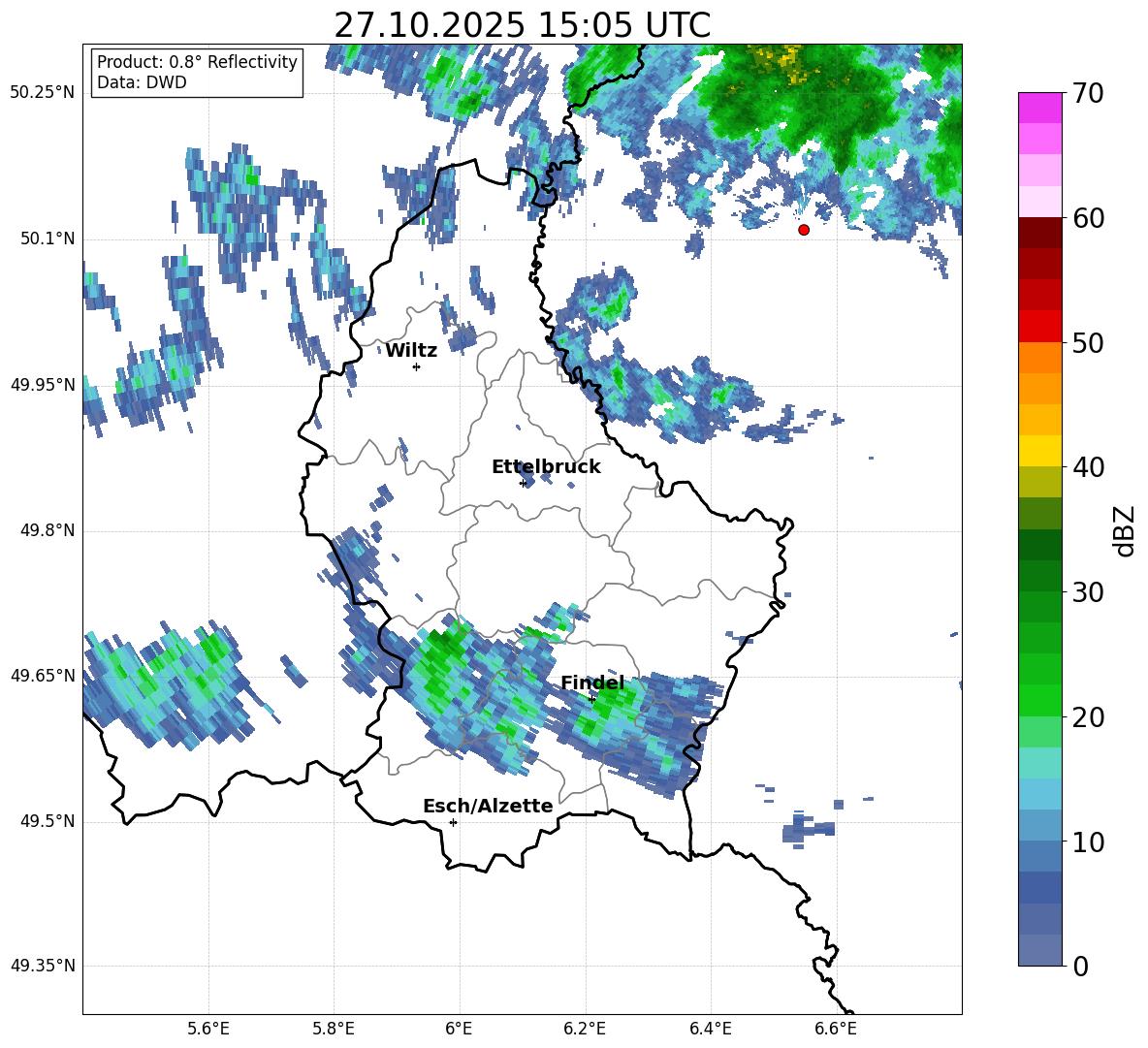The height and width of the screenshot is (1048, 1148).
Task: Click the 10 value on the colorbar
Action: (1088, 842)
